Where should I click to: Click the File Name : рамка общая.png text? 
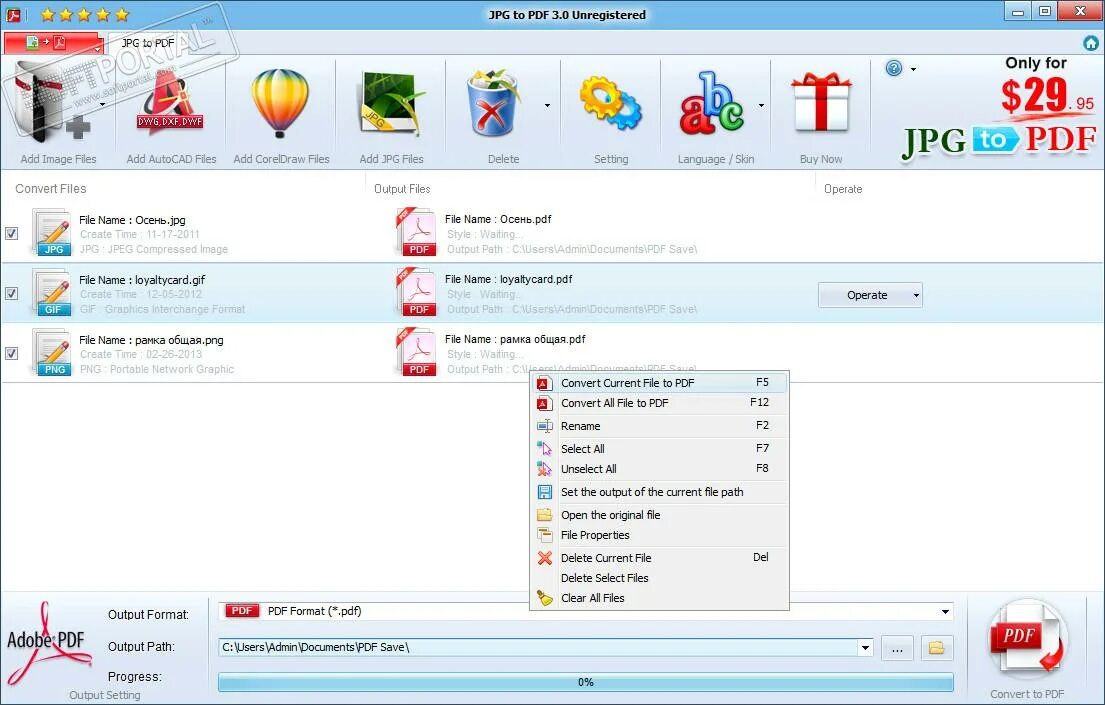(x=151, y=340)
